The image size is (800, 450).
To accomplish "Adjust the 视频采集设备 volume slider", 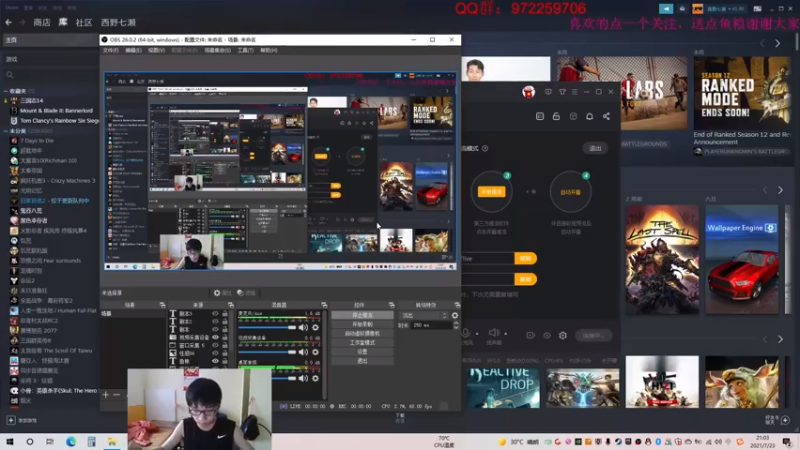I will 267,352.
